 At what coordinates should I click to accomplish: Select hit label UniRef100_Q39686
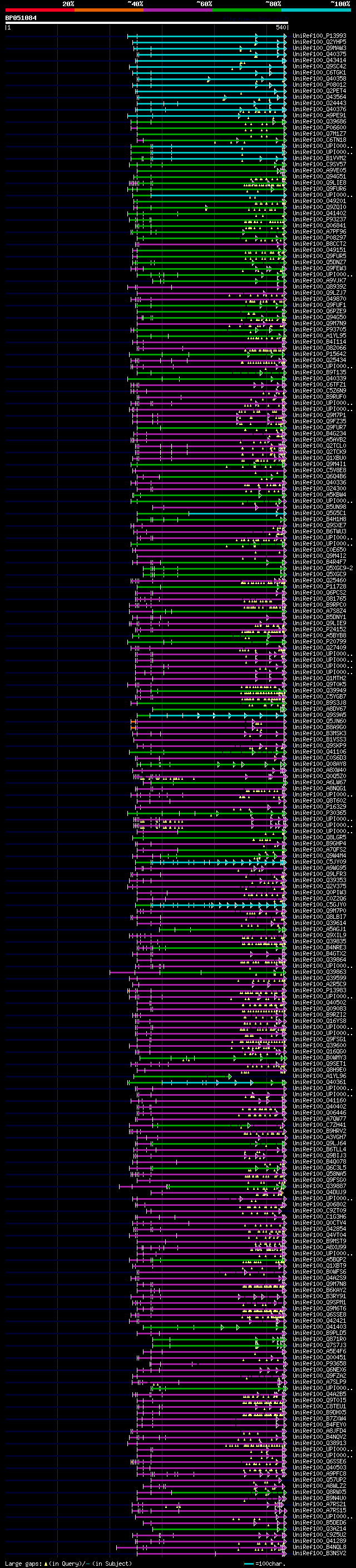pyautogui.click(x=319, y=122)
